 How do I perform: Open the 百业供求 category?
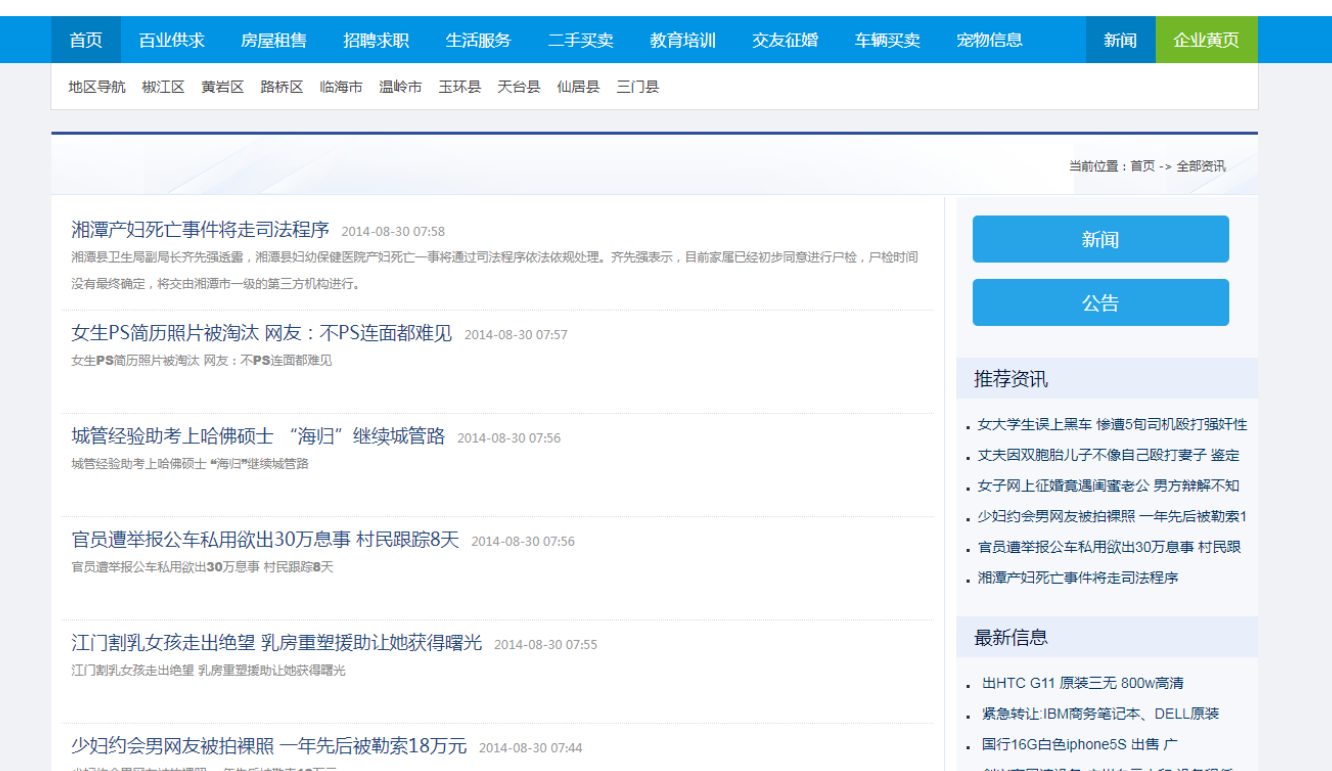pyautogui.click(x=174, y=40)
